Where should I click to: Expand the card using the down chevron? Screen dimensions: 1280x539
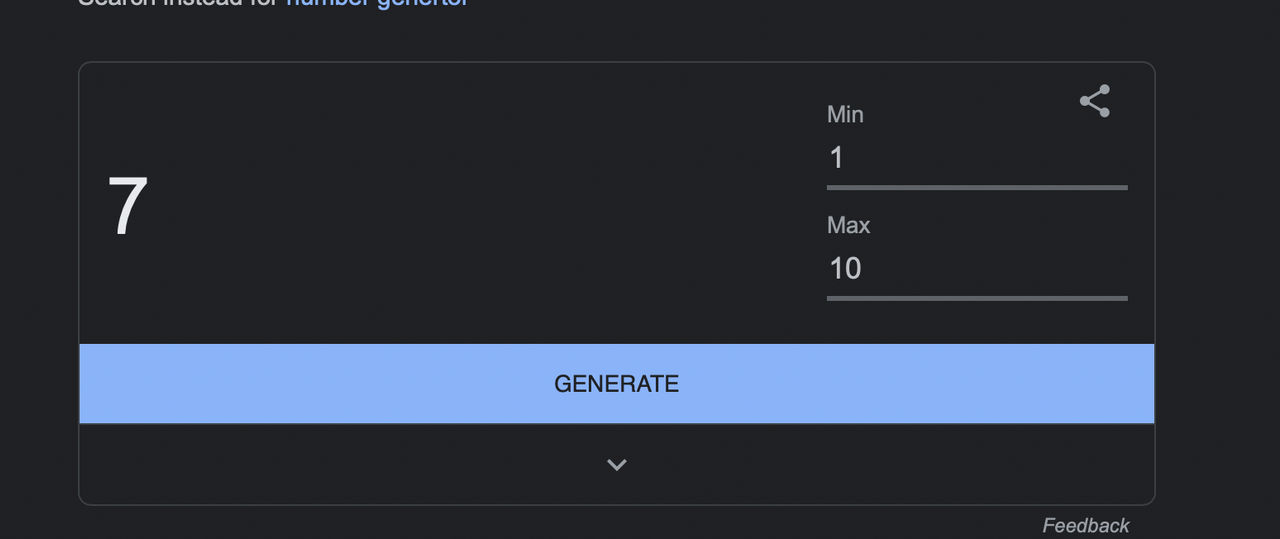[x=617, y=464]
